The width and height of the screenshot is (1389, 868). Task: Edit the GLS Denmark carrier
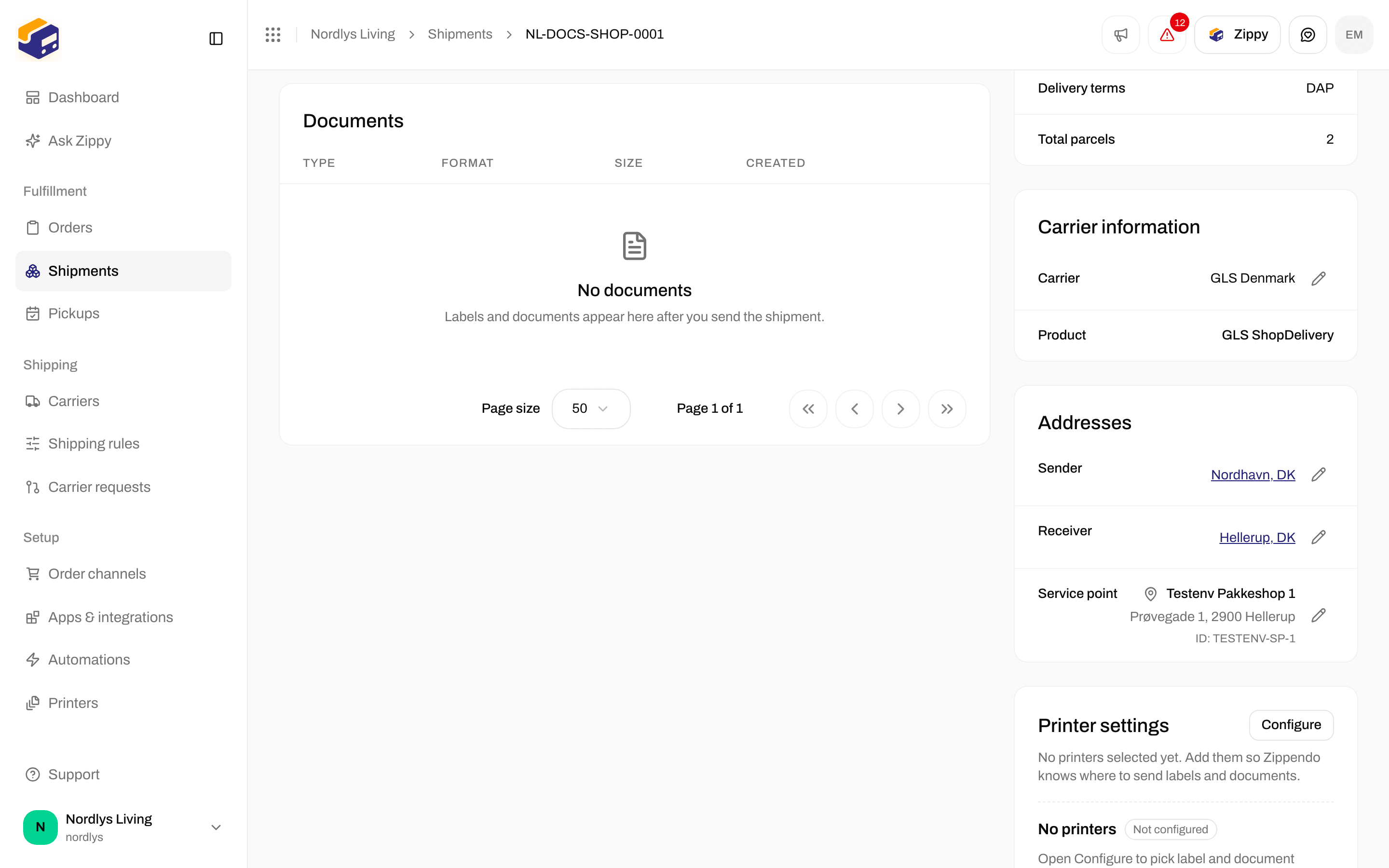point(1319,278)
